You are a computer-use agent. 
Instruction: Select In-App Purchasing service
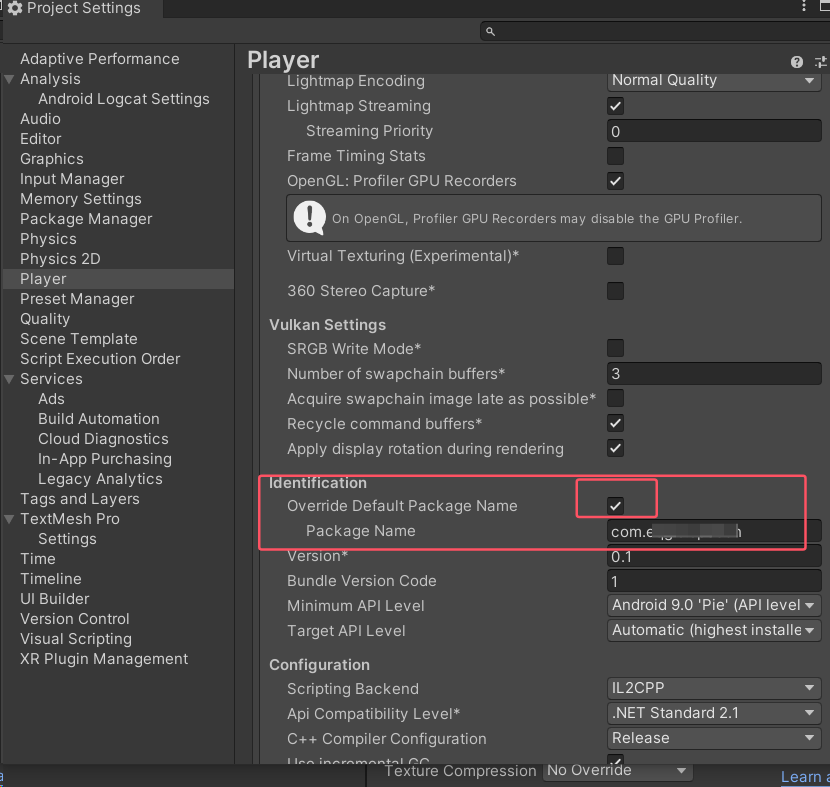coord(105,459)
